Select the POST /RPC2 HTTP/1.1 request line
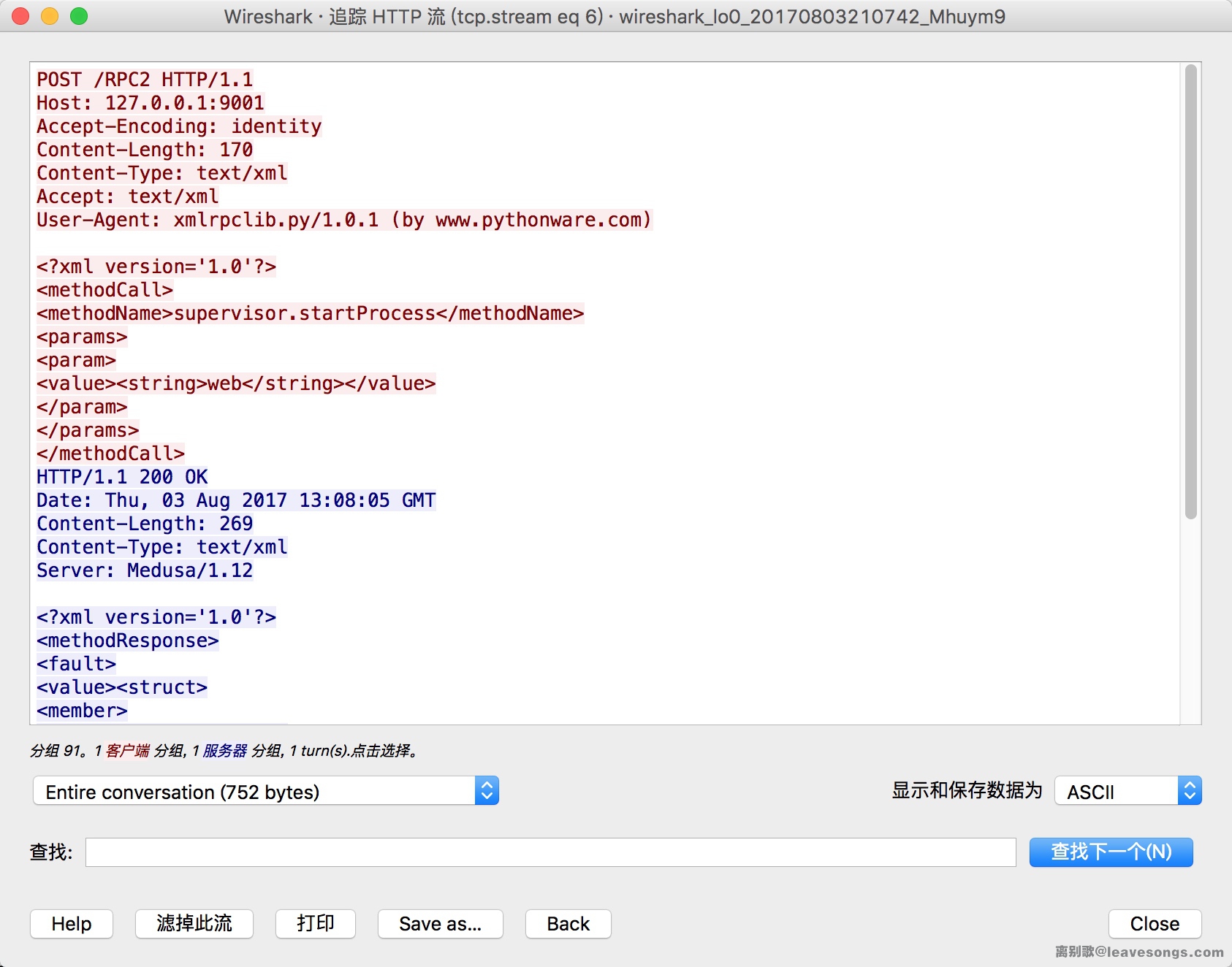The image size is (1232, 967). point(145,80)
